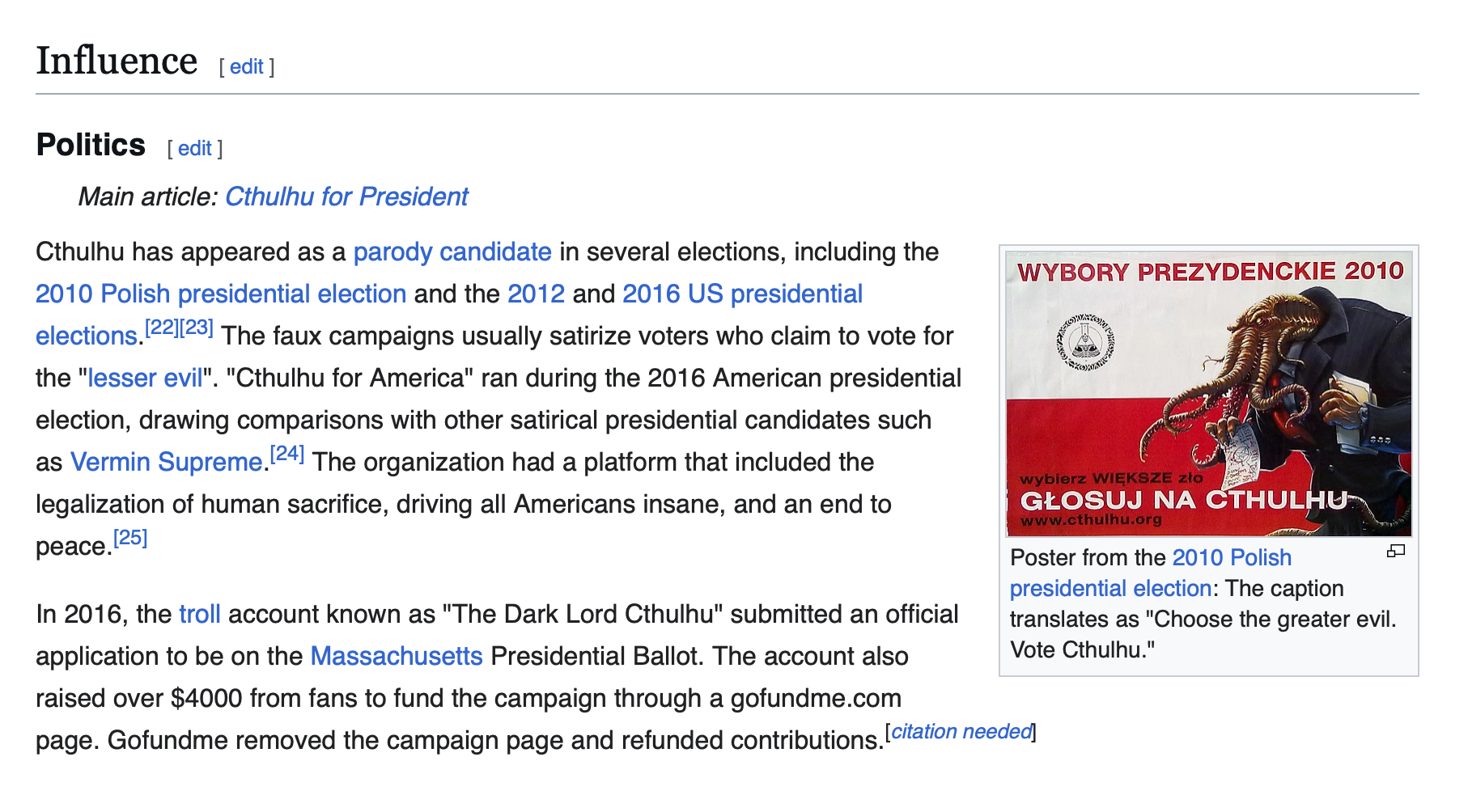Click the citation needed tag
1468x812 pixels.
coord(961,732)
